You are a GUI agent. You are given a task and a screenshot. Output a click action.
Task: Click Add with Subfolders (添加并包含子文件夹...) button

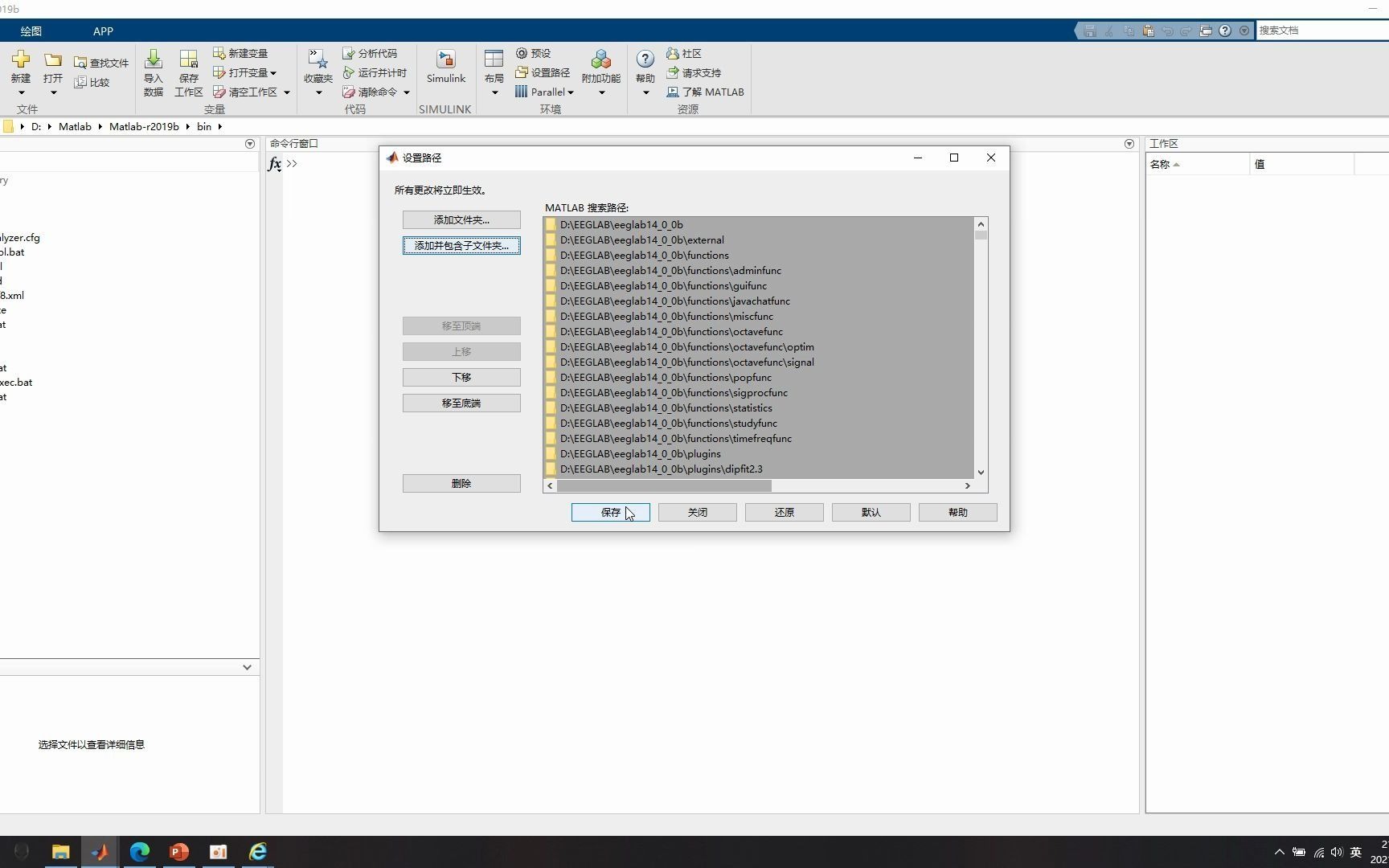click(x=461, y=246)
